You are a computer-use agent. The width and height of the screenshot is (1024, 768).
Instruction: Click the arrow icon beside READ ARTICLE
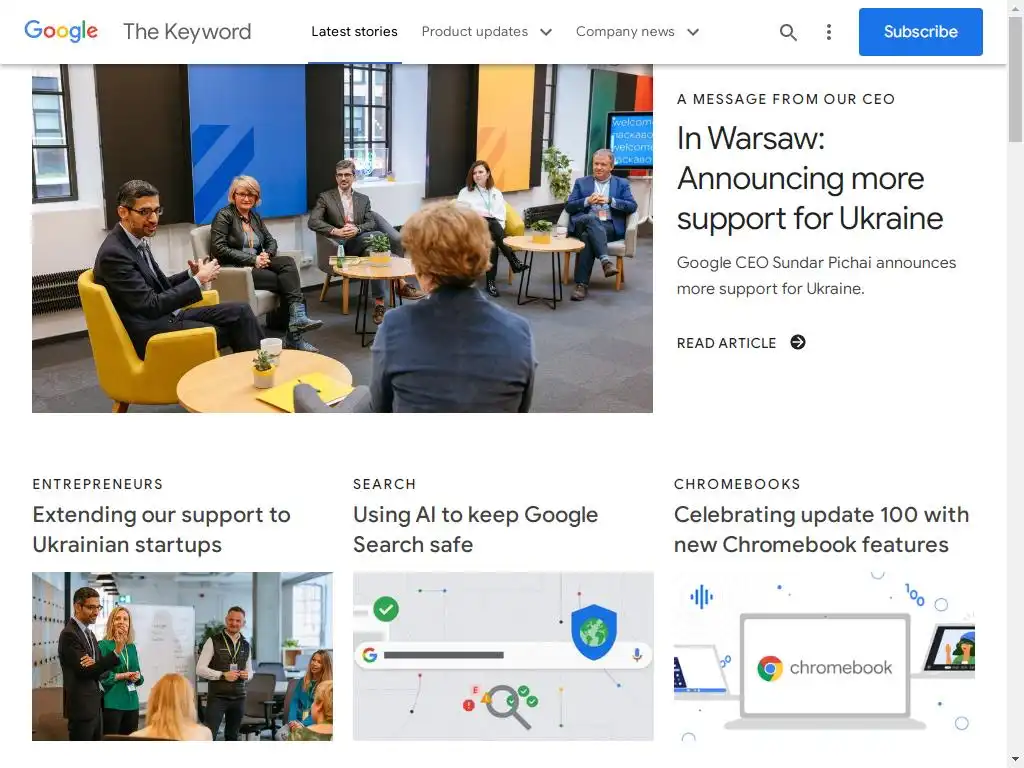(x=798, y=342)
